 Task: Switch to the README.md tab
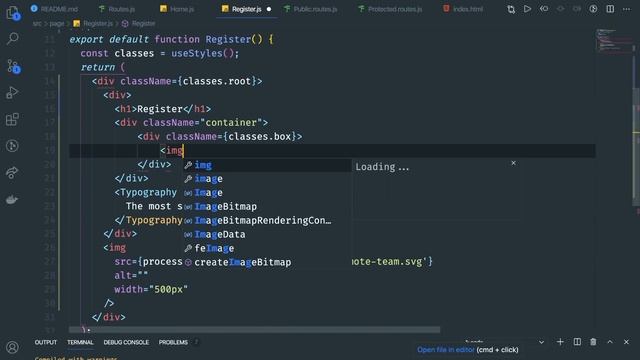point(54,9)
